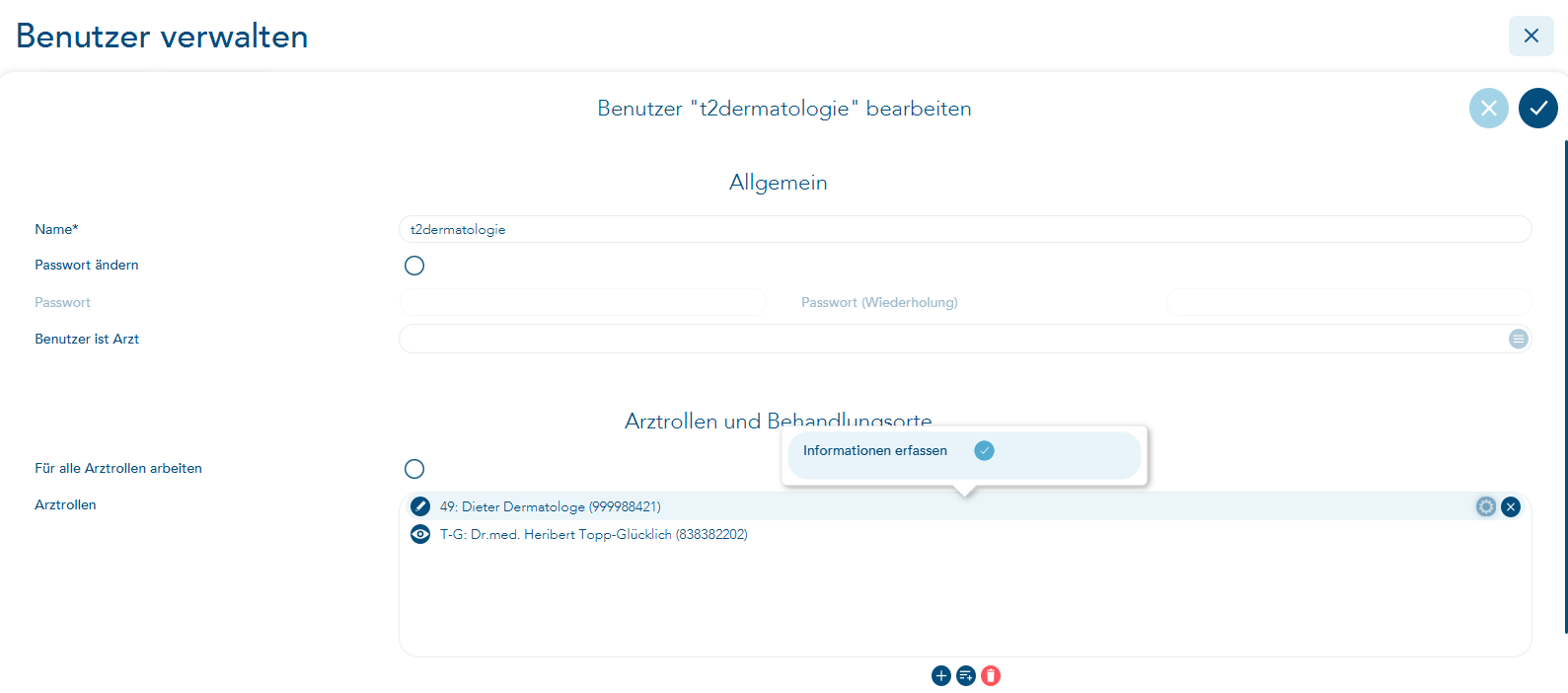The width and height of the screenshot is (1568, 693).
Task: Click the pencil icon beside Dieter Dermatologe
Action: tap(420, 506)
